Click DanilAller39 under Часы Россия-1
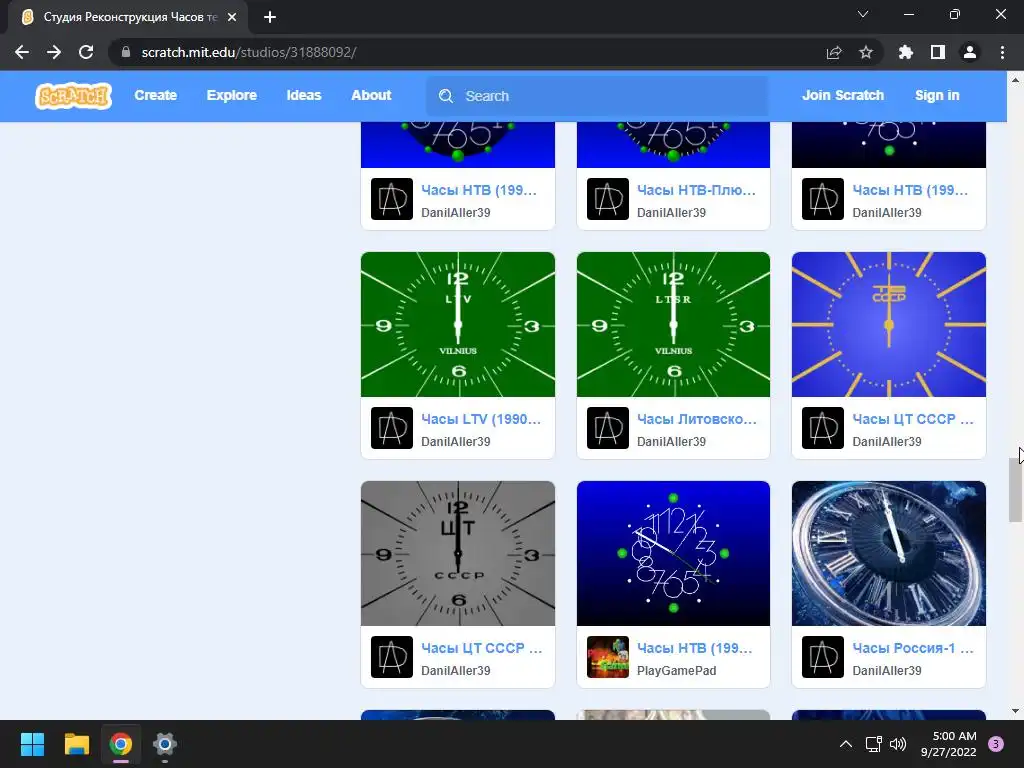The image size is (1024, 768). (887, 671)
